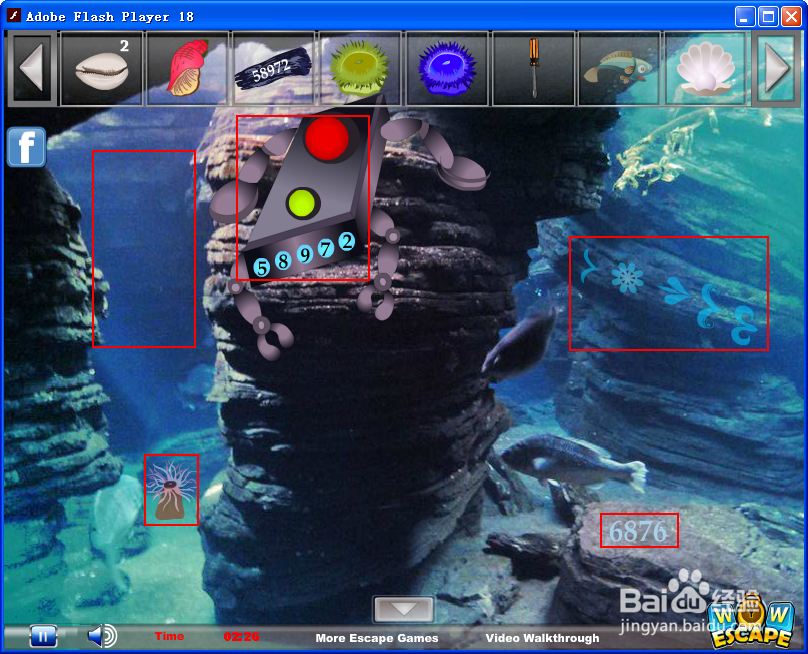Open the More Escape Games link
The height and width of the screenshot is (654, 808).
tap(377, 638)
